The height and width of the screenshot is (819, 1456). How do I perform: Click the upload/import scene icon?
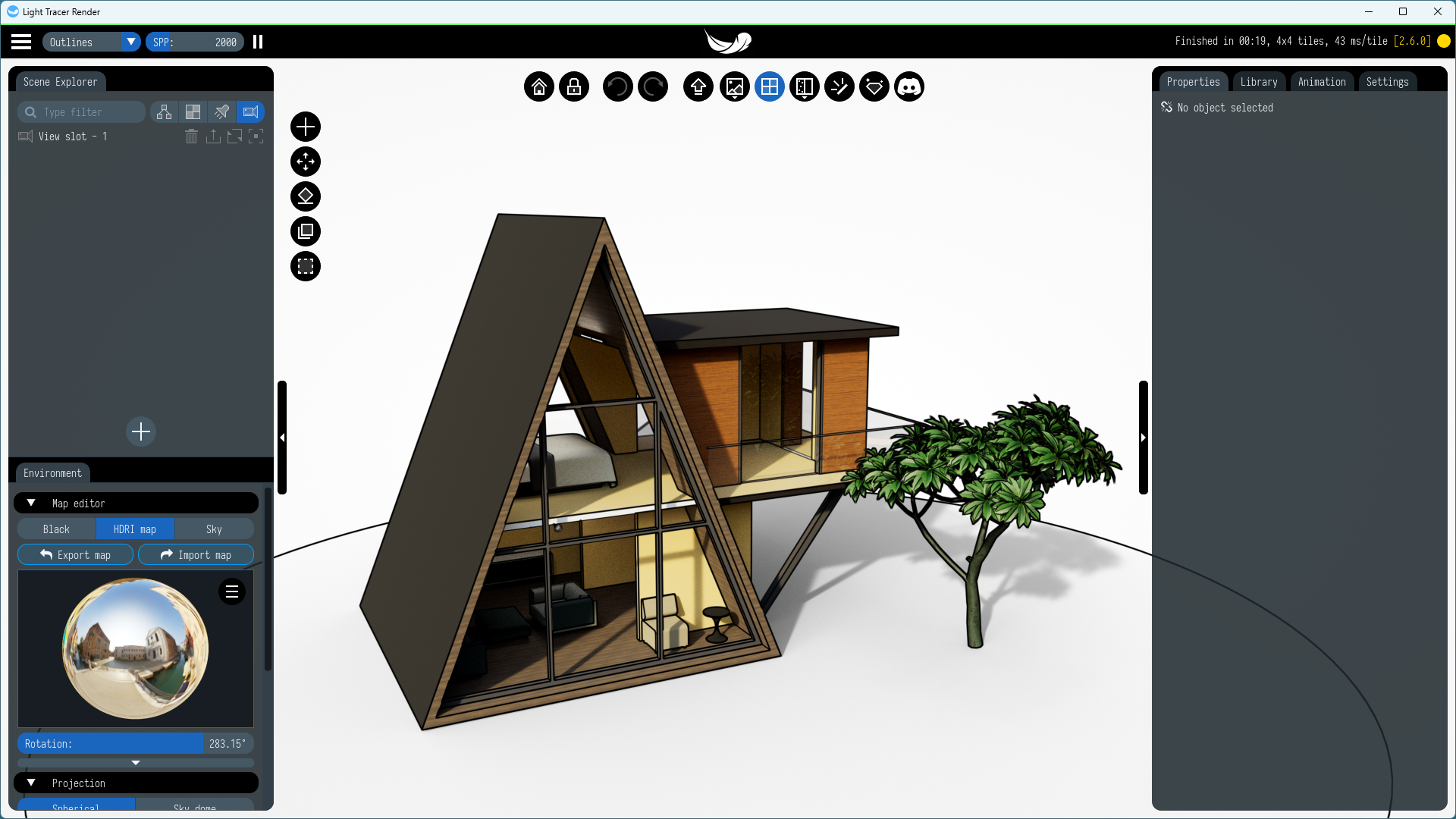pos(698,87)
